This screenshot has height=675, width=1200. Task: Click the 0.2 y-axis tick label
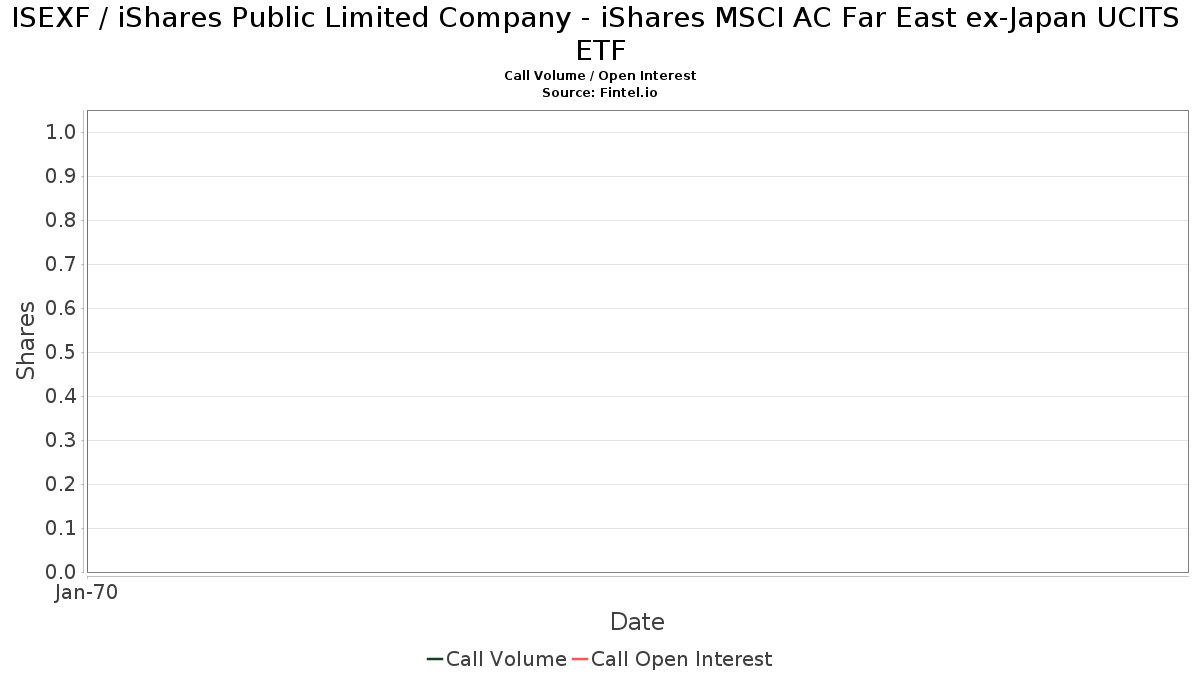click(61, 485)
